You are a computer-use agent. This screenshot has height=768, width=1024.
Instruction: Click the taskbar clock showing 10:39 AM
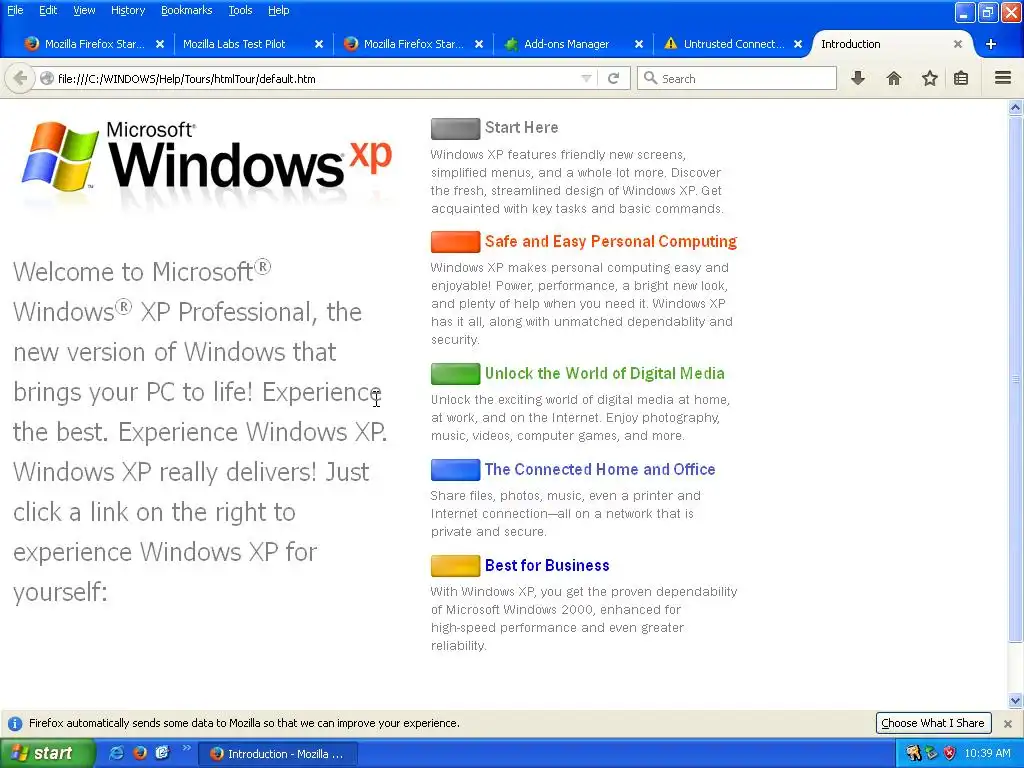(x=987, y=753)
